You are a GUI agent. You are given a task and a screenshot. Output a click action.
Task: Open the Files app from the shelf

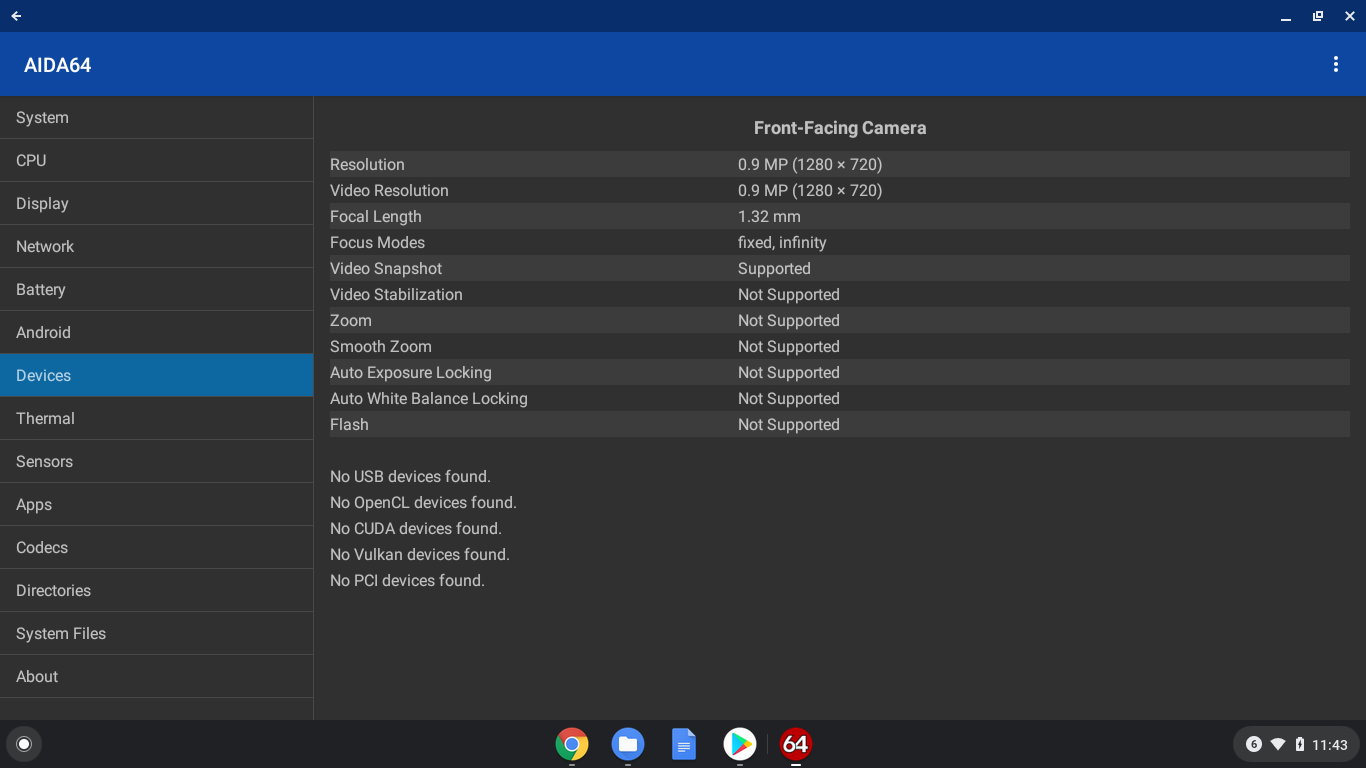pos(628,744)
